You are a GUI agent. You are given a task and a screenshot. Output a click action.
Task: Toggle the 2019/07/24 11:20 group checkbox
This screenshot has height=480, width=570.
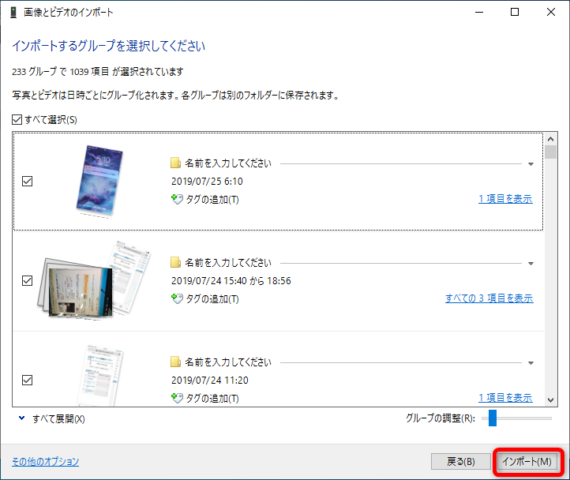pyautogui.click(x=27, y=380)
